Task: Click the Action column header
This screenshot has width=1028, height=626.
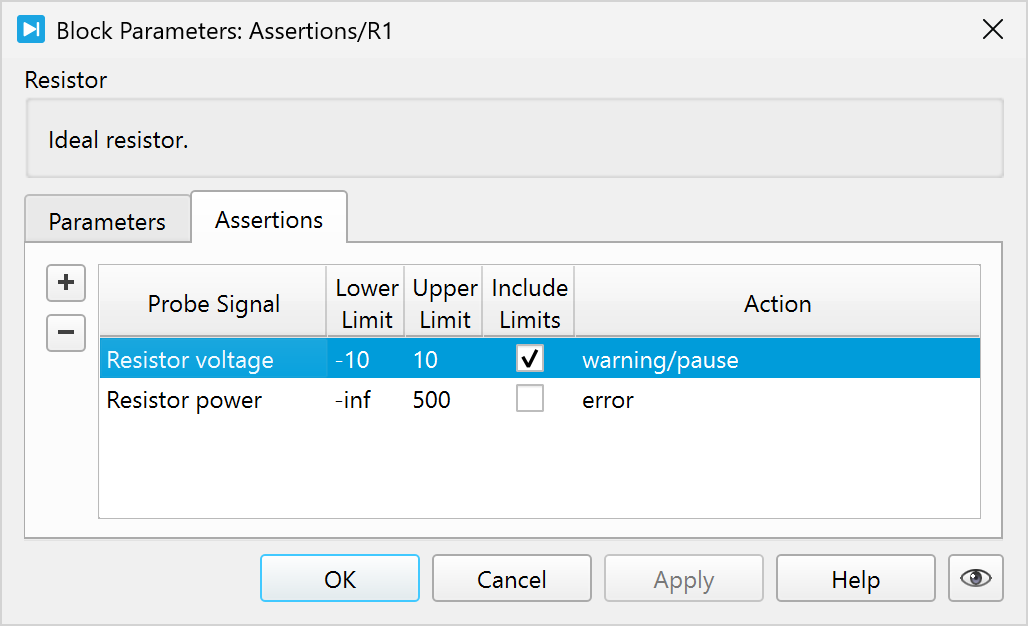Action: (x=777, y=304)
